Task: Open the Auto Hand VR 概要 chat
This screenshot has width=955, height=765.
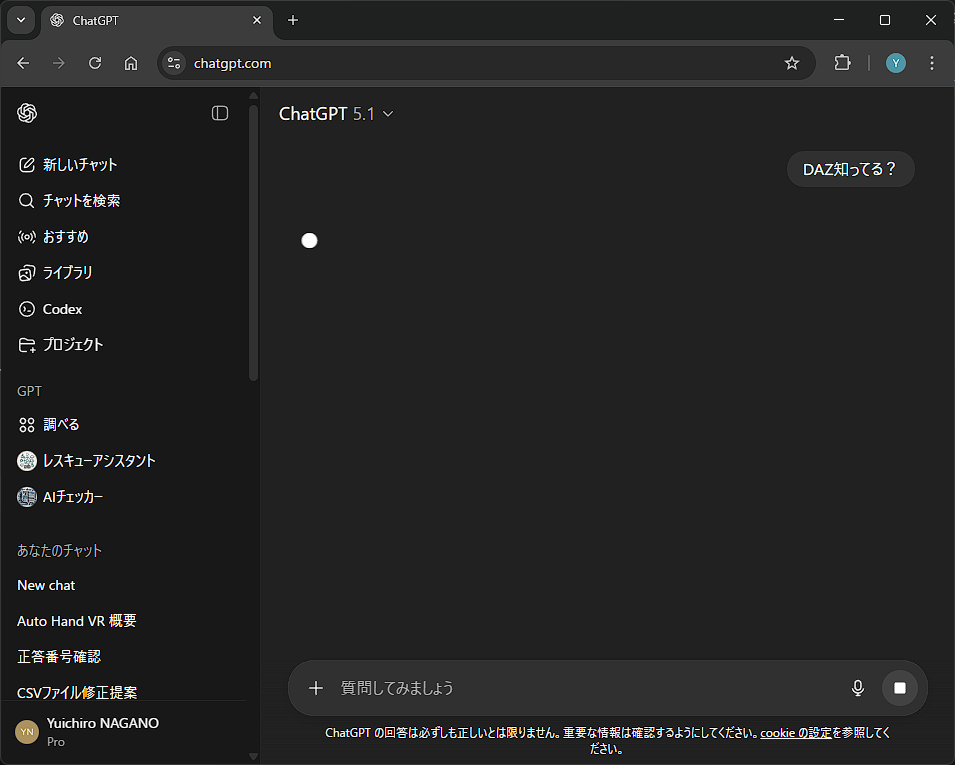Action: click(x=77, y=621)
